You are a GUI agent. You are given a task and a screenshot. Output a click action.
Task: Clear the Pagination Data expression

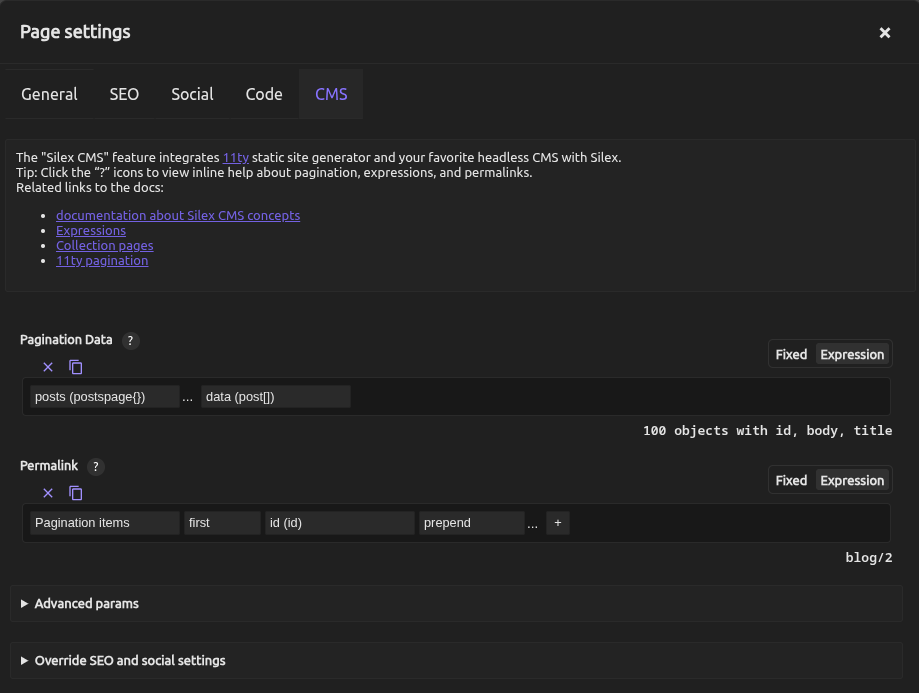[x=48, y=367]
